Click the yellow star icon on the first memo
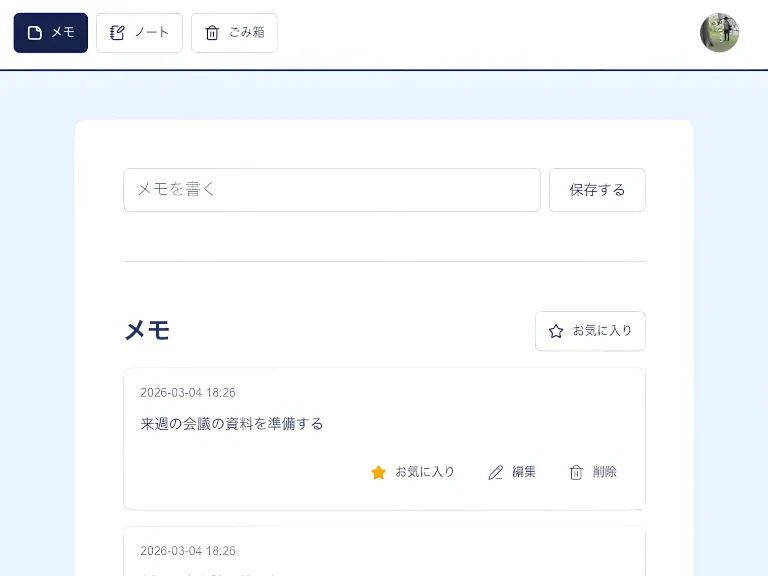The width and height of the screenshot is (768, 576). tap(378, 472)
